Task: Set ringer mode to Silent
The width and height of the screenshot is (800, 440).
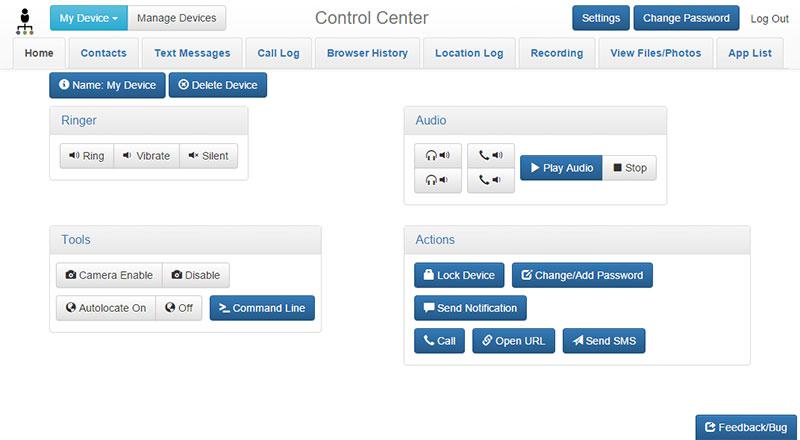Action: (x=208, y=156)
